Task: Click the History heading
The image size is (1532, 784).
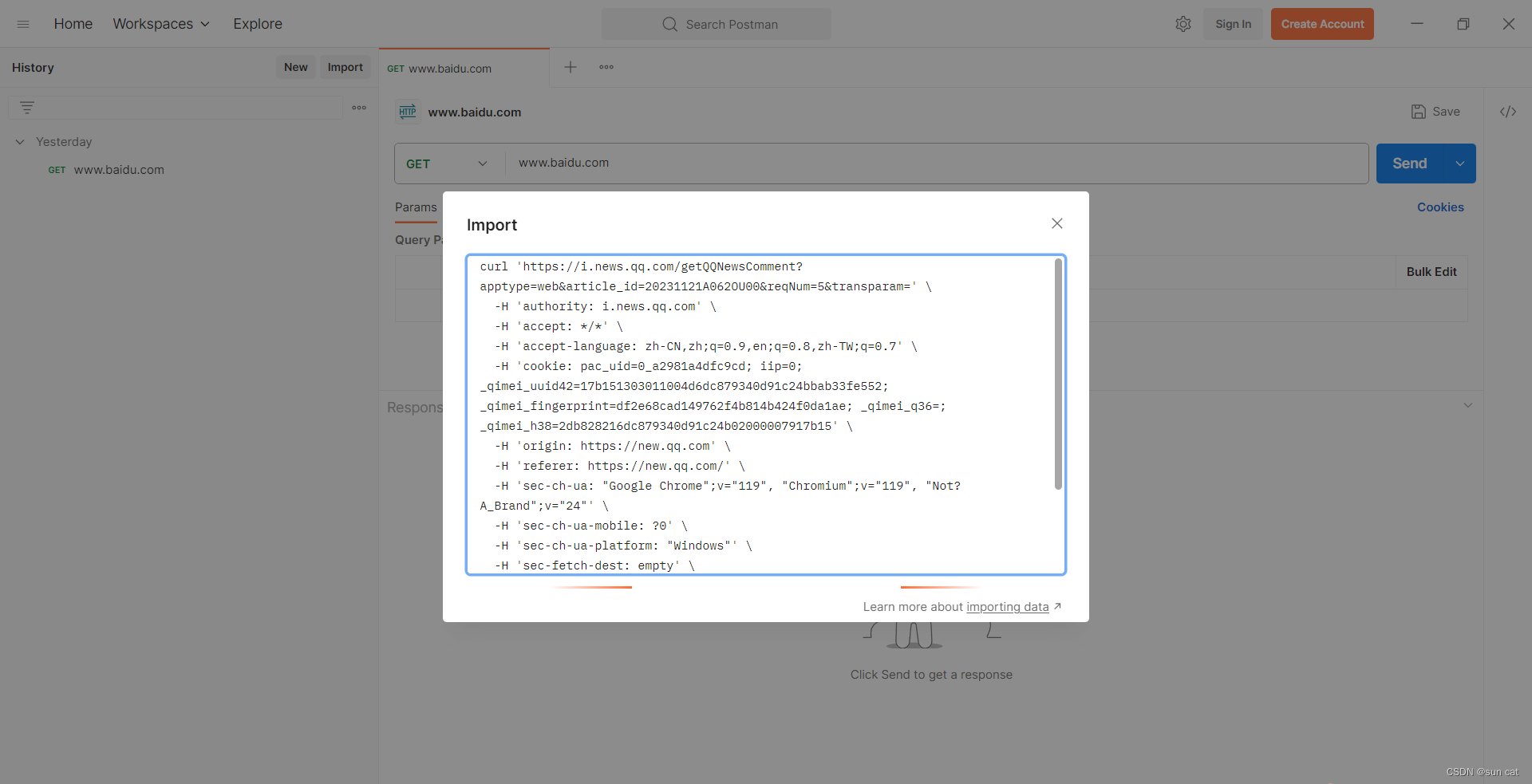Action: pyautogui.click(x=33, y=68)
